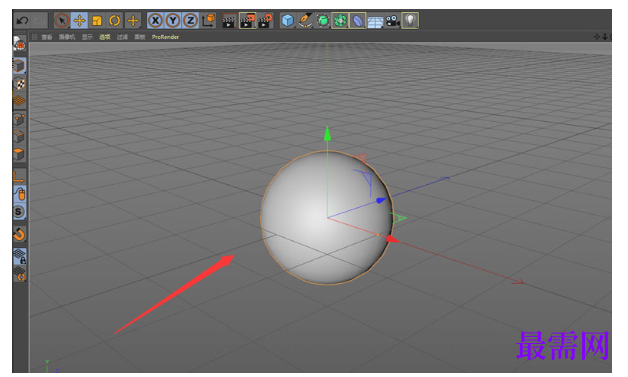Open the ProRender viewport menu

point(165,37)
